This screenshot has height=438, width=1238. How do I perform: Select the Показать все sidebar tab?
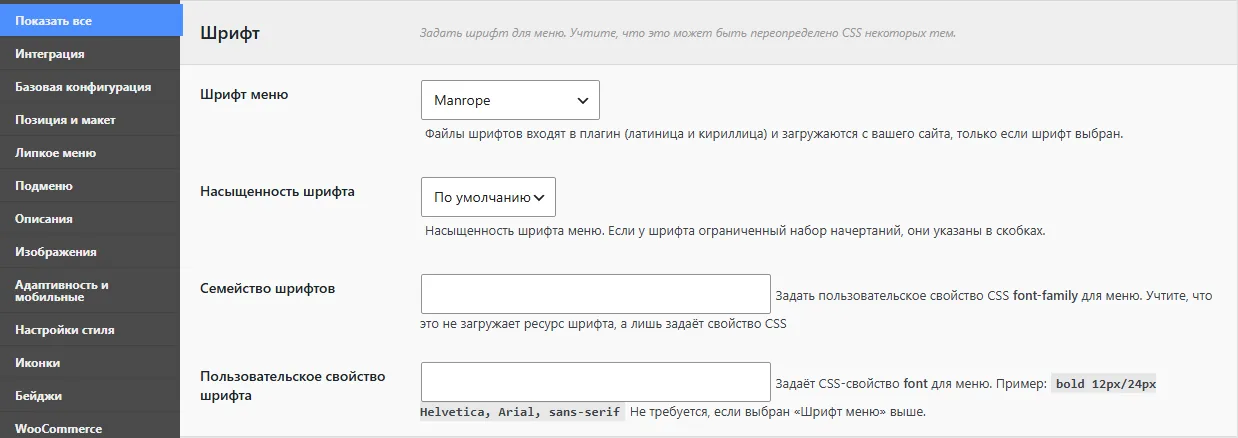(90, 20)
